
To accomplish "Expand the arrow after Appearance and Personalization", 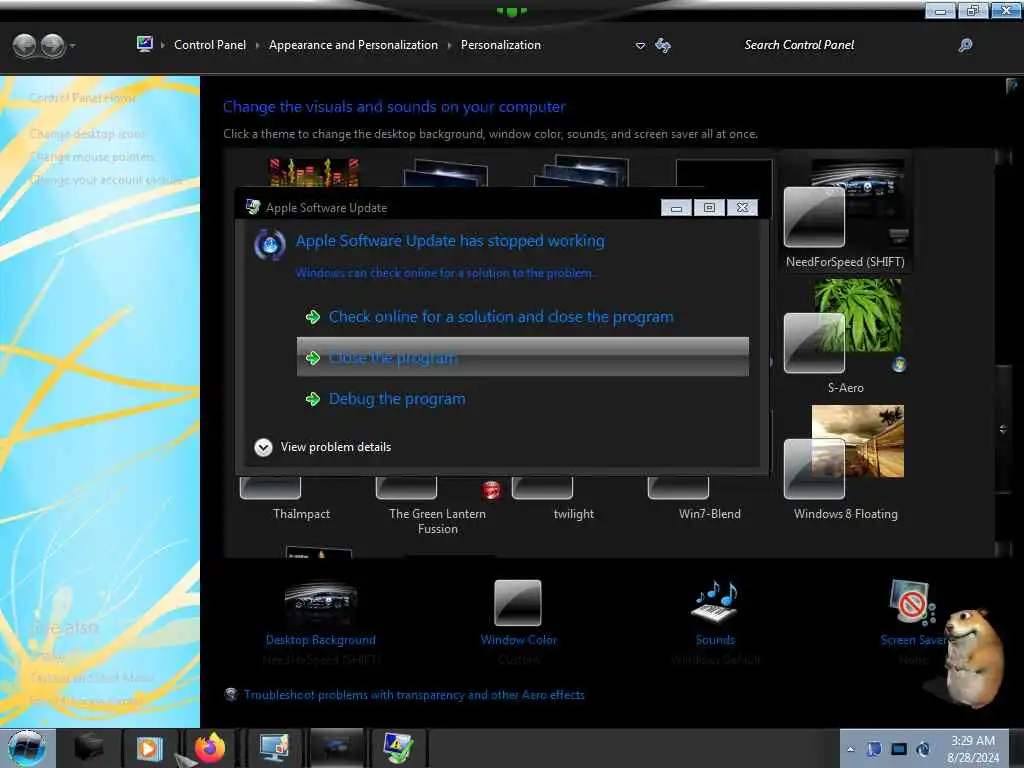I will pyautogui.click(x=449, y=46).
